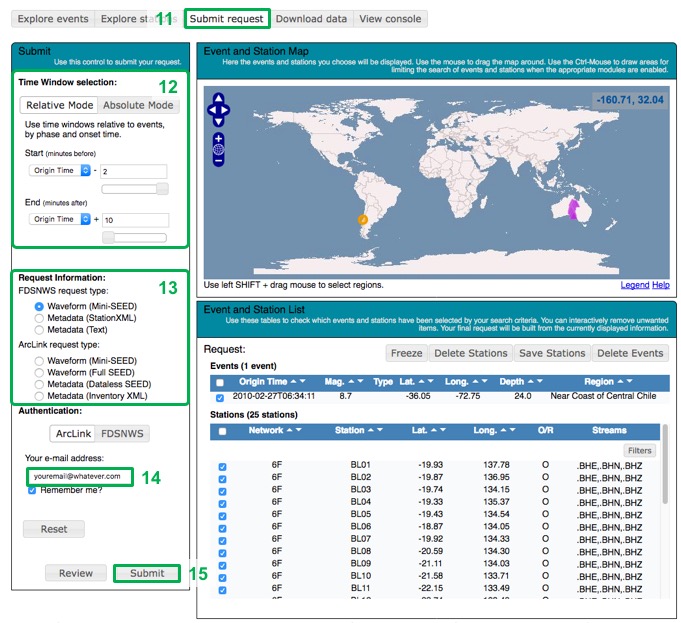Reset map to world extent globe icon

pos(219,149)
